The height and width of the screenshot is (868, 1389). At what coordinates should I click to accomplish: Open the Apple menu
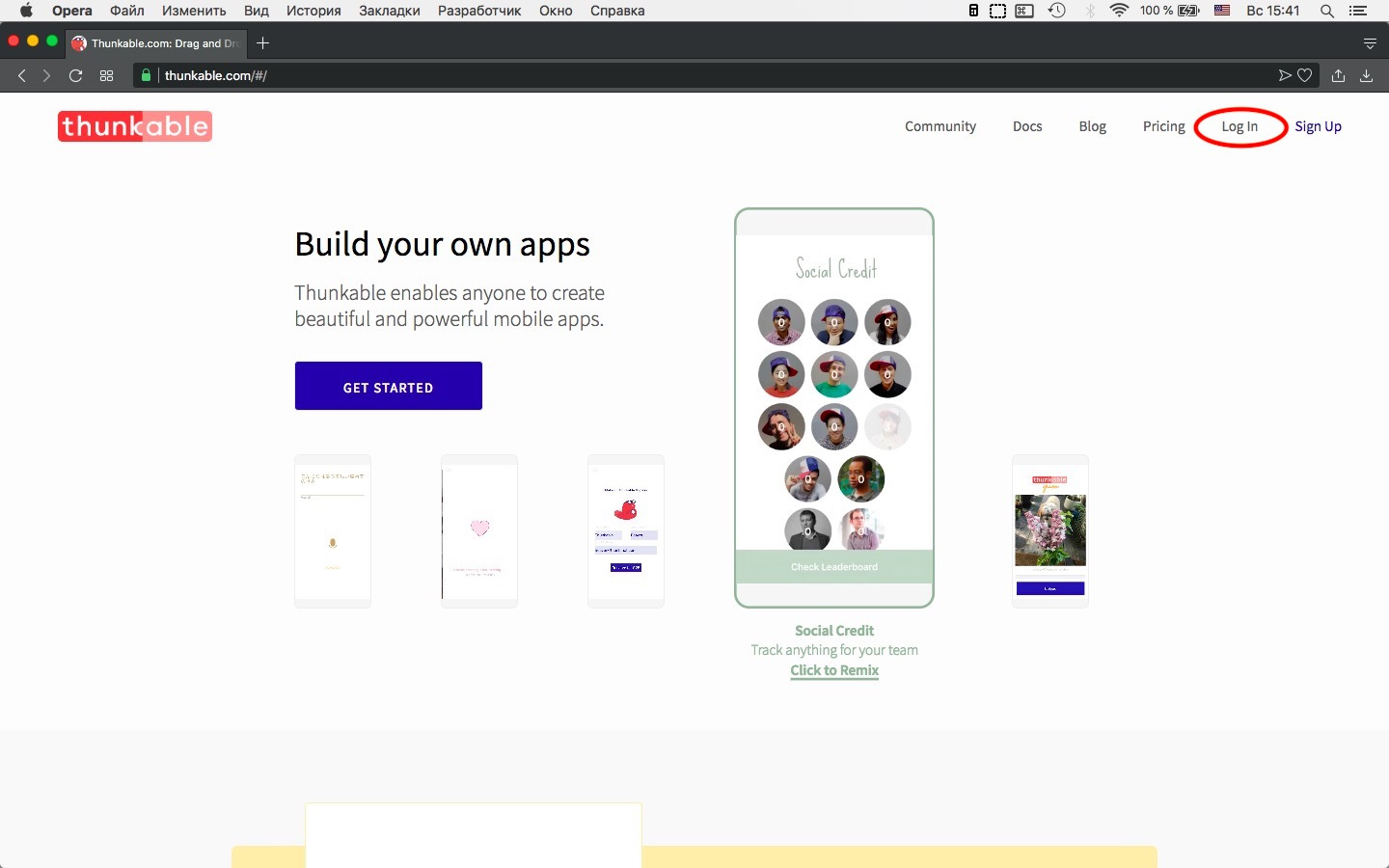coord(26,11)
